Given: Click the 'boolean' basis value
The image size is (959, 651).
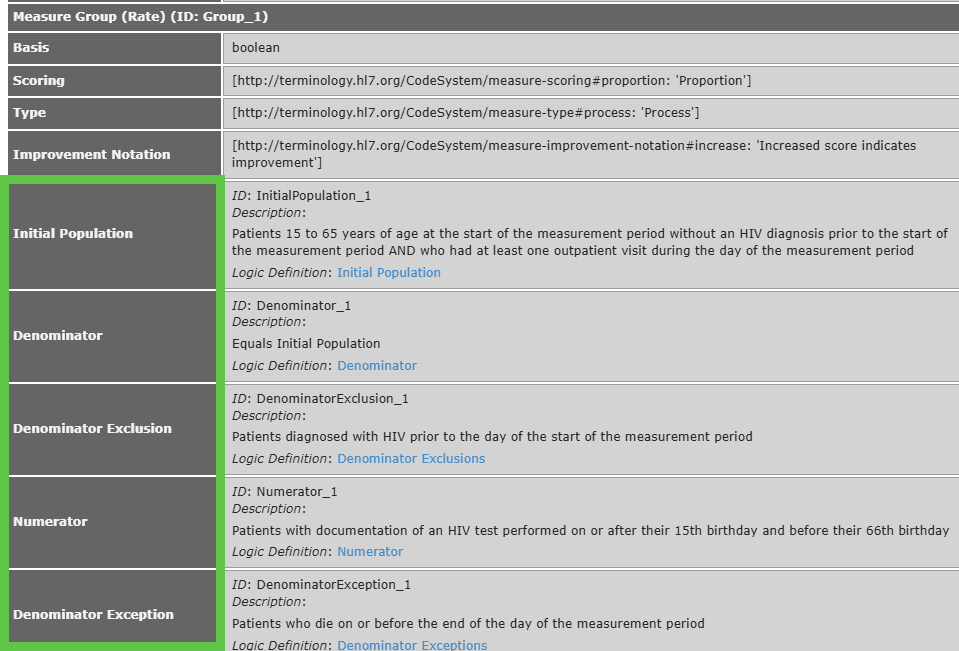Looking at the screenshot, I should tap(255, 48).
